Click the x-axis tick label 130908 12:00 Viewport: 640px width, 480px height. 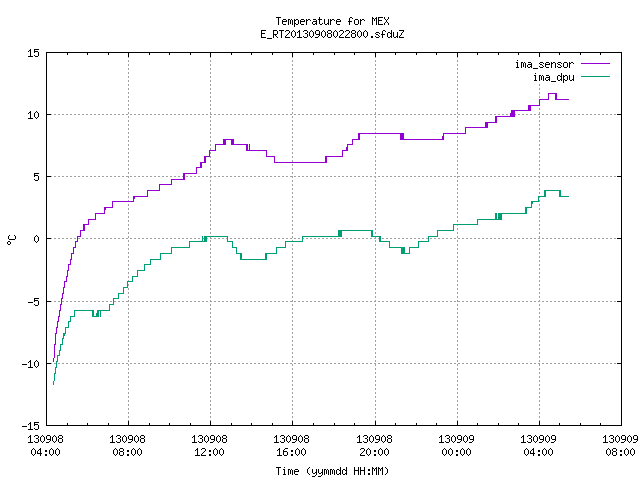click(209, 445)
